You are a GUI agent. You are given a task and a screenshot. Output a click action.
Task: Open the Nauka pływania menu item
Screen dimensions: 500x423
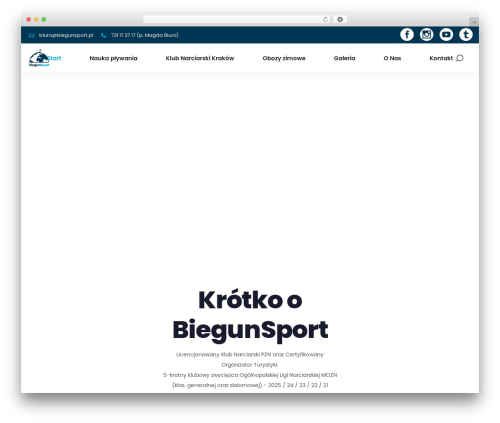pos(113,58)
